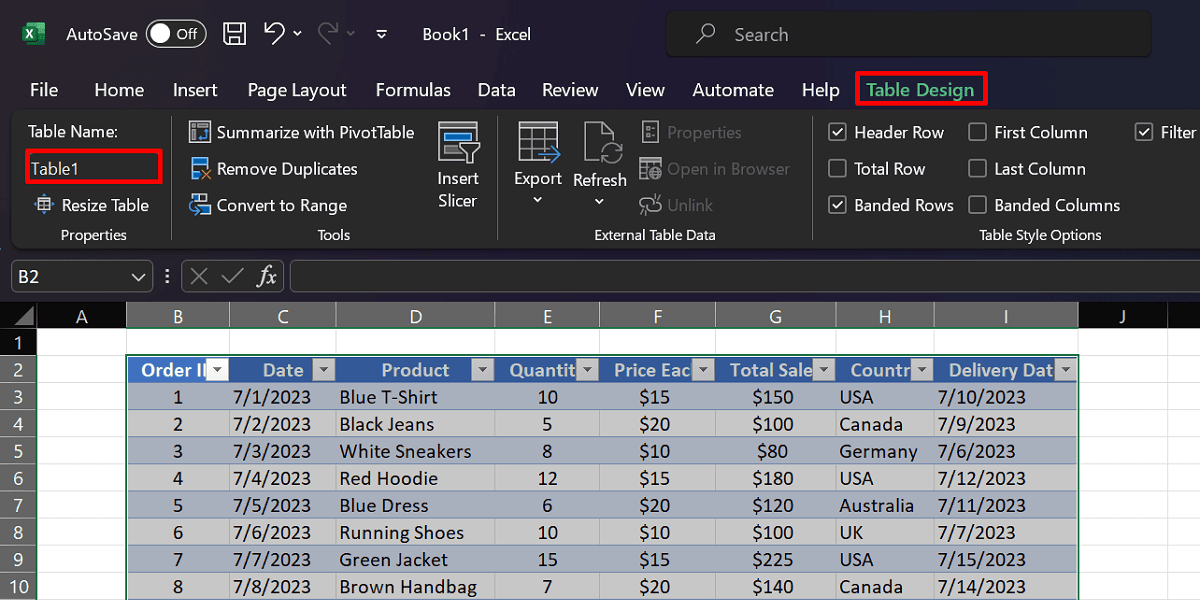Click Remove Duplicates tool
Viewport: 1200px width, 600px height.
273,169
